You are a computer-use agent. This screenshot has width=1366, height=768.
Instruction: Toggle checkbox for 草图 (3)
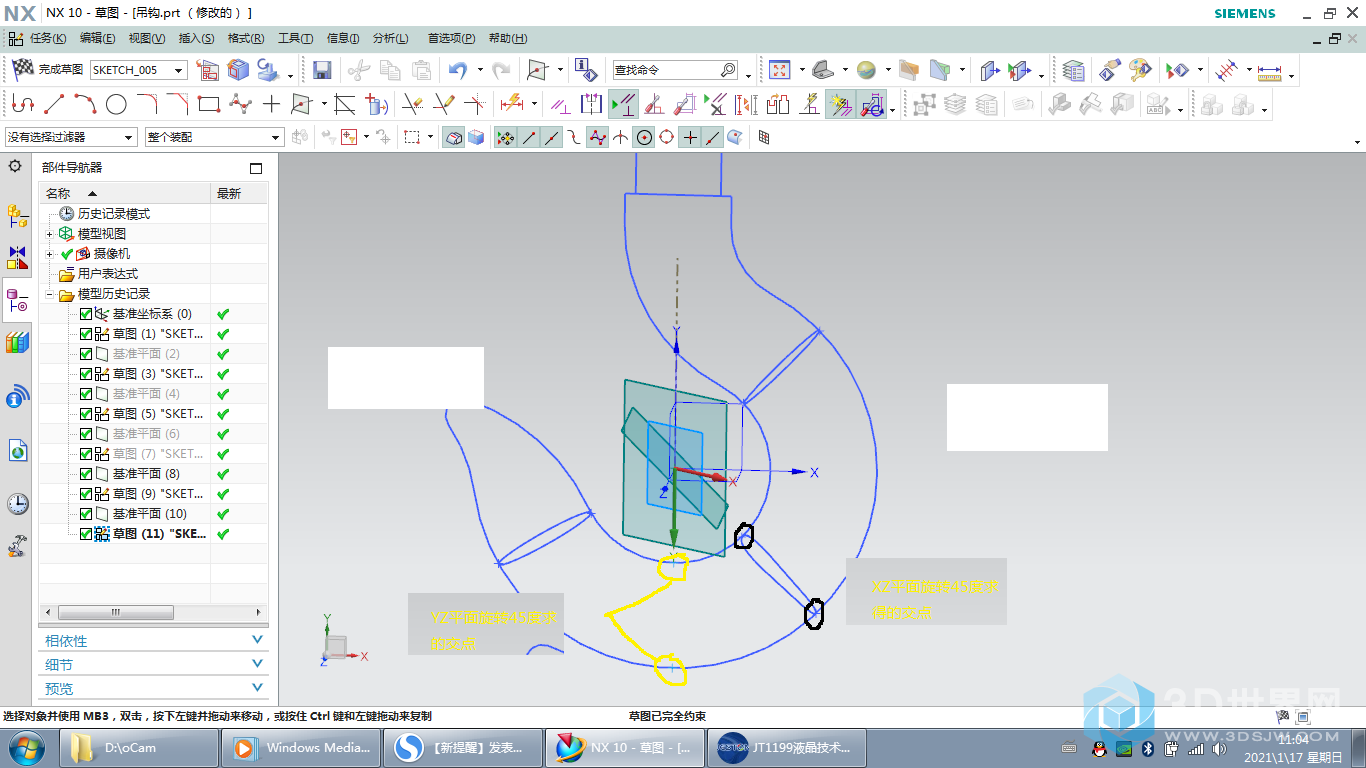click(86, 374)
